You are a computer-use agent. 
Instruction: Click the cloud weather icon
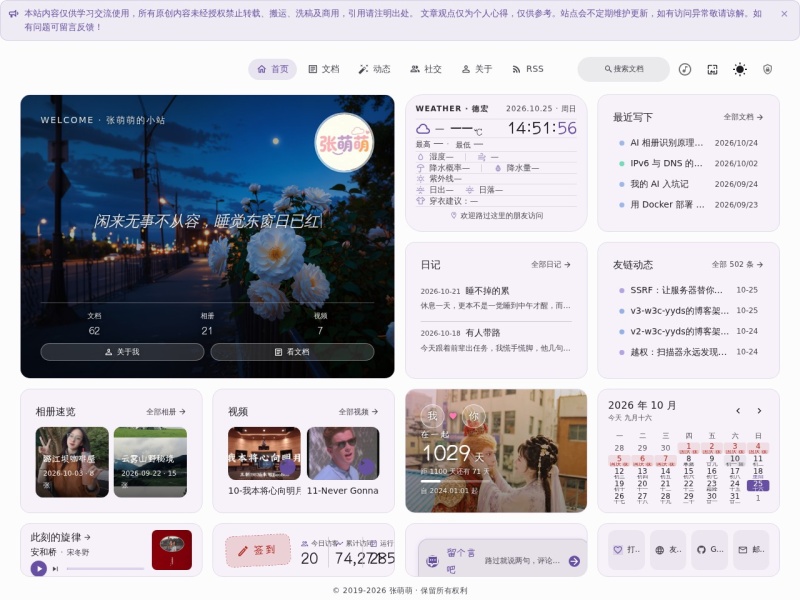423,129
